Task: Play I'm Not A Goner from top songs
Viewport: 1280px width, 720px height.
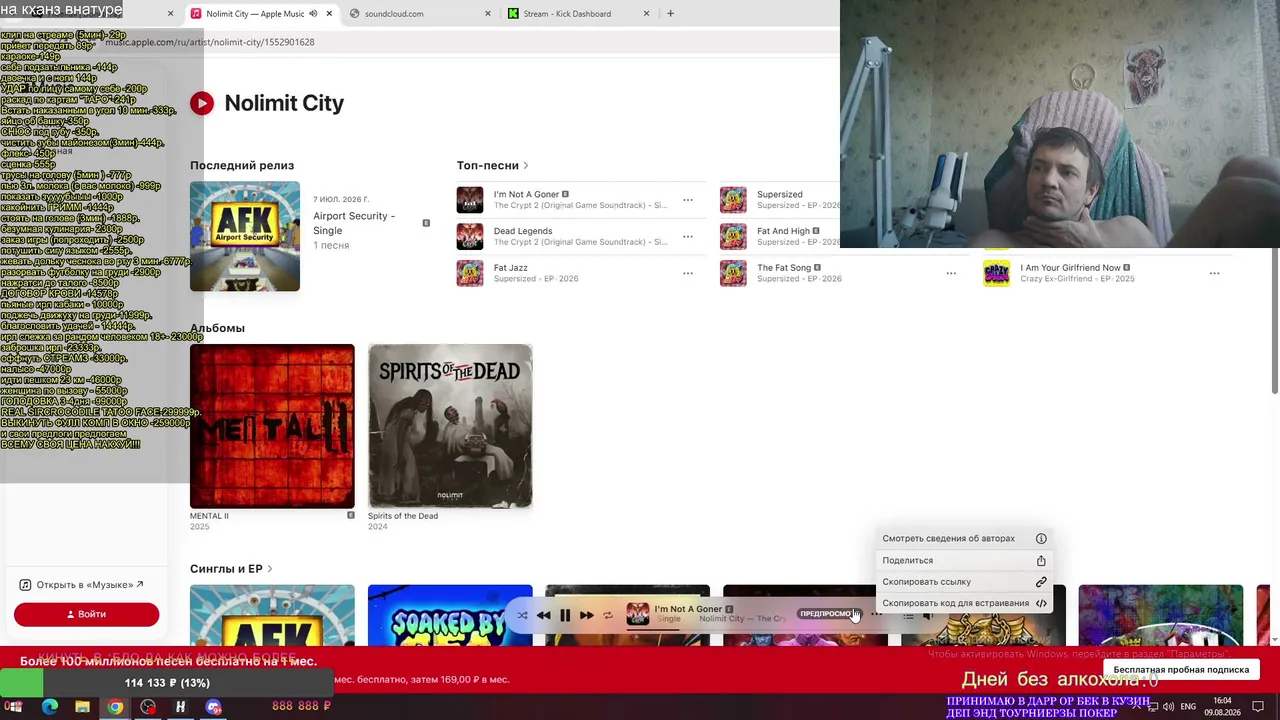Action: tap(470, 200)
